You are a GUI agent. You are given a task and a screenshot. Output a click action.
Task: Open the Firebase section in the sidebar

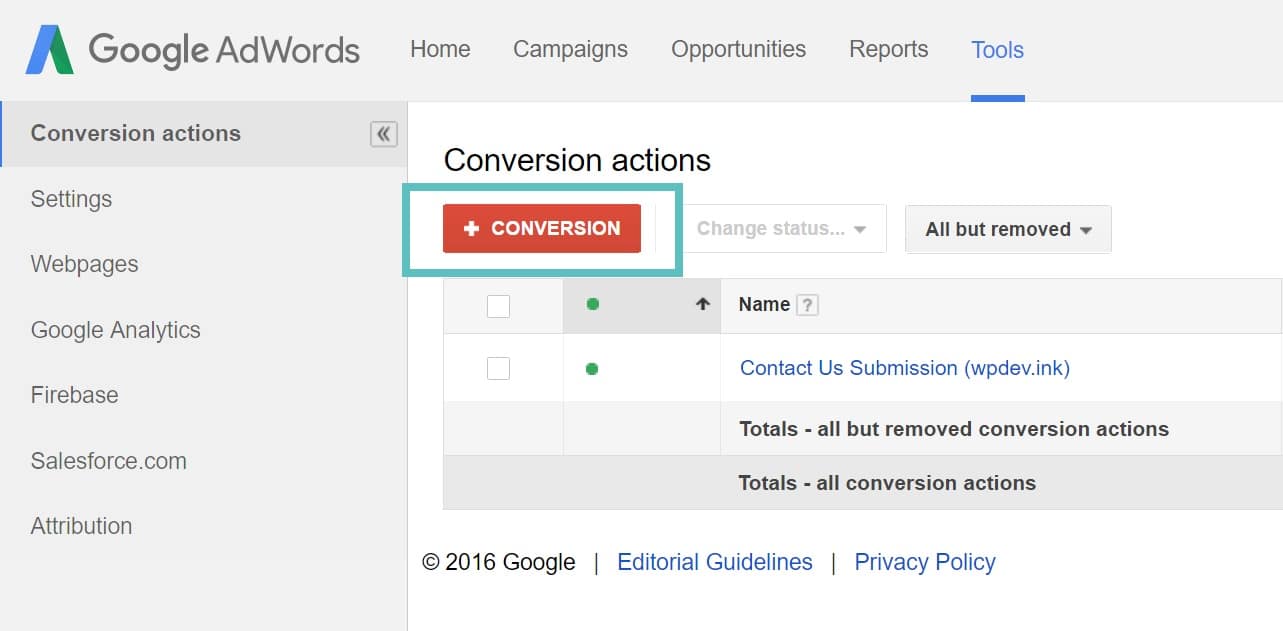(74, 394)
